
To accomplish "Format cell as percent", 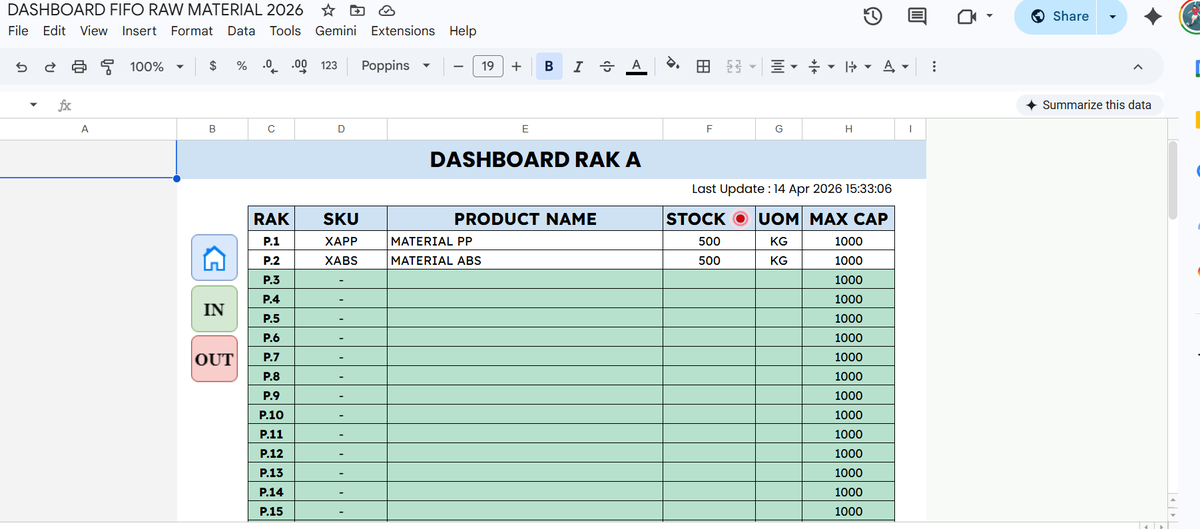I will [x=241, y=66].
